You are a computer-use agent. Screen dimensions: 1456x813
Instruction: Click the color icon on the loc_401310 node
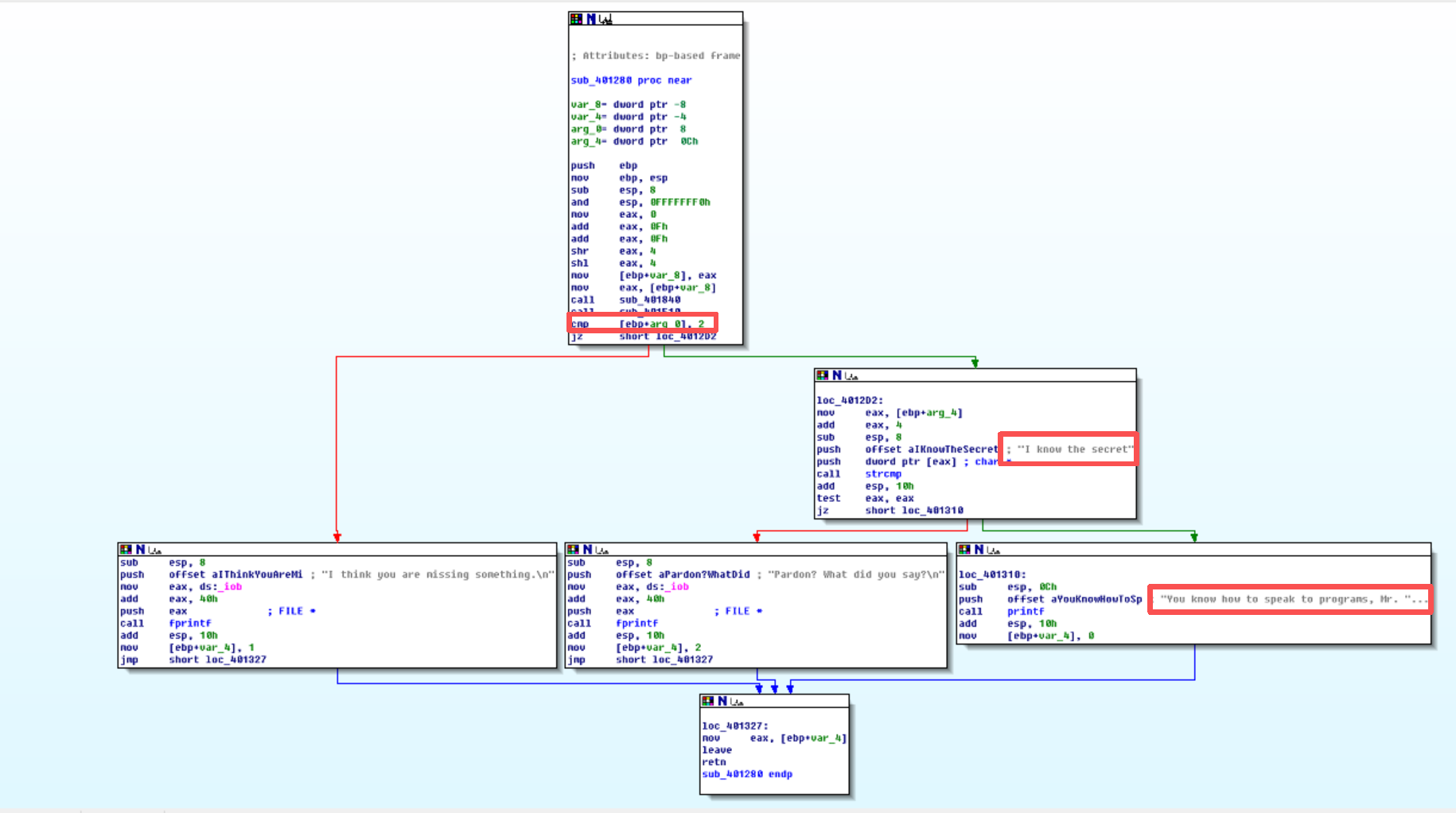[x=964, y=550]
